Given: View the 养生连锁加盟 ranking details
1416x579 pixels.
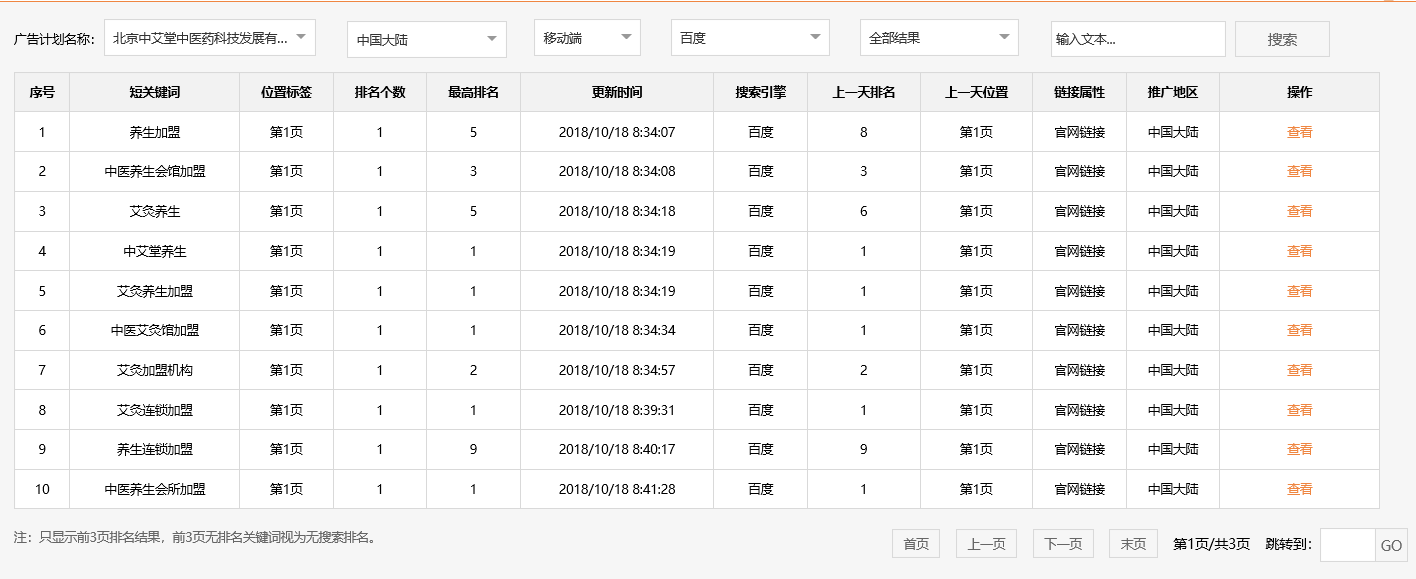Looking at the screenshot, I should [1299, 449].
